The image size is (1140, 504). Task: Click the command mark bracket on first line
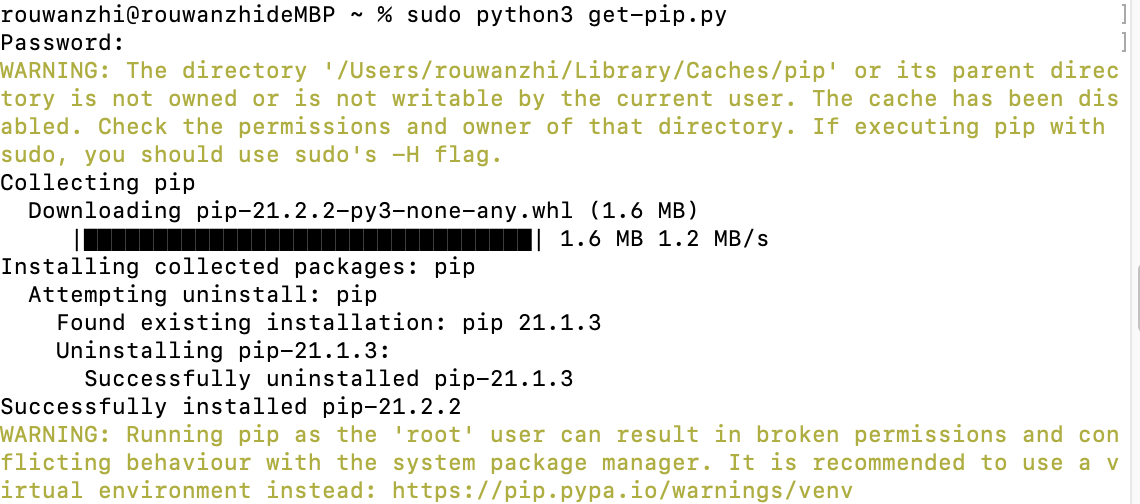pos(1124,15)
